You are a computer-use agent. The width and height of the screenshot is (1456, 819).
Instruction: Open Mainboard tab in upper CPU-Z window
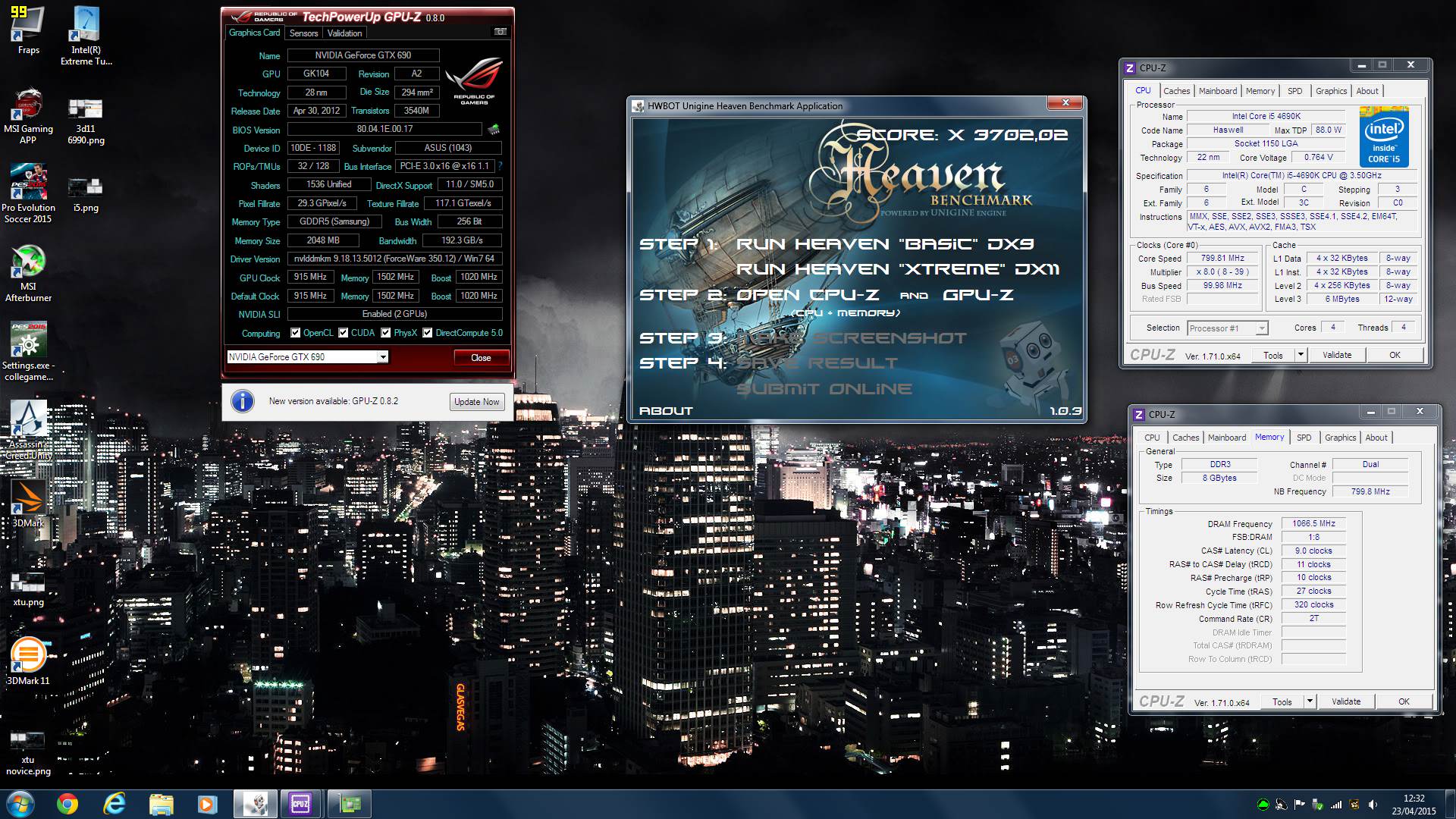click(x=1218, y=91)
